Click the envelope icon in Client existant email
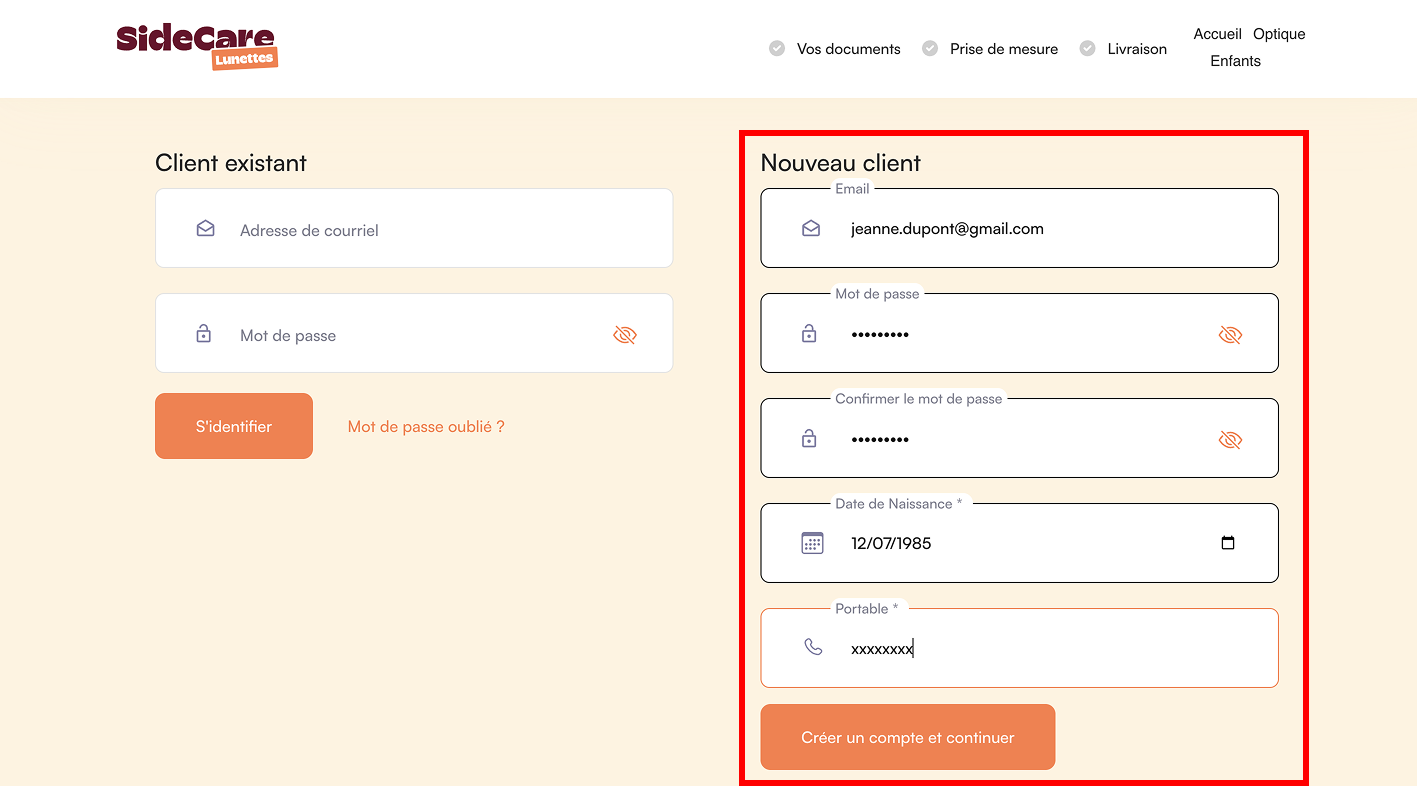The width and height of the screenshot is (1417, 786). 205,229
